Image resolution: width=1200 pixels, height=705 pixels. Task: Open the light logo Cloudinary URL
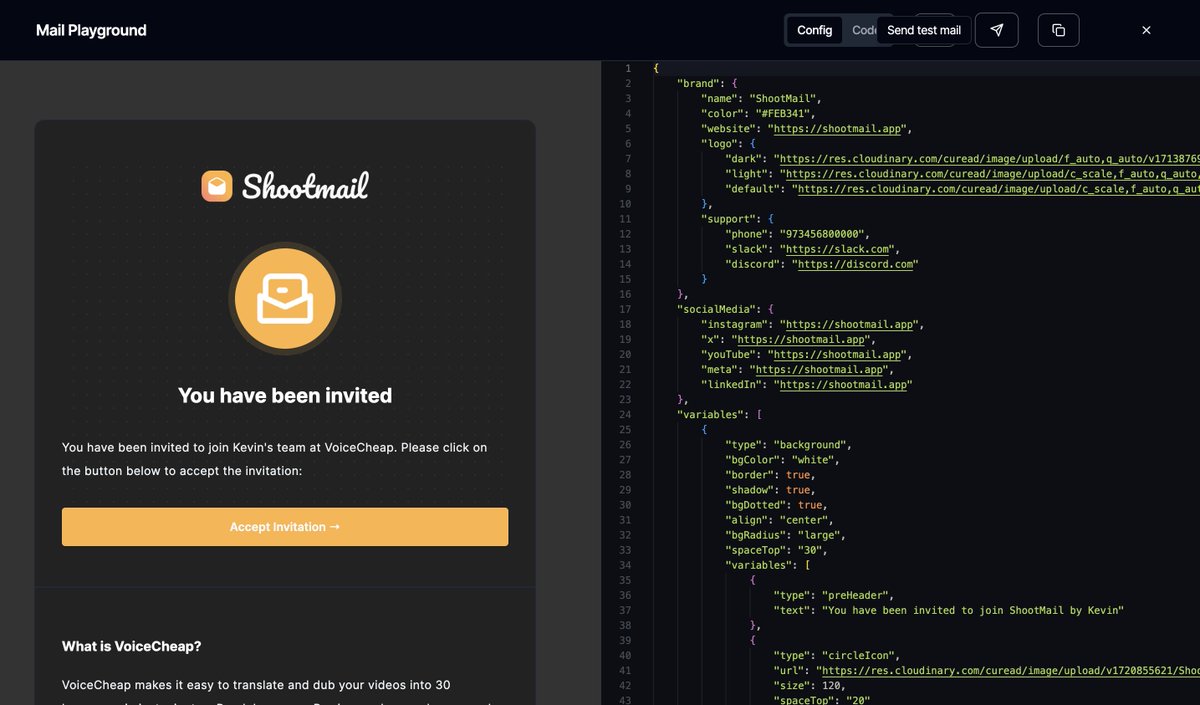[x=991, y=174]
